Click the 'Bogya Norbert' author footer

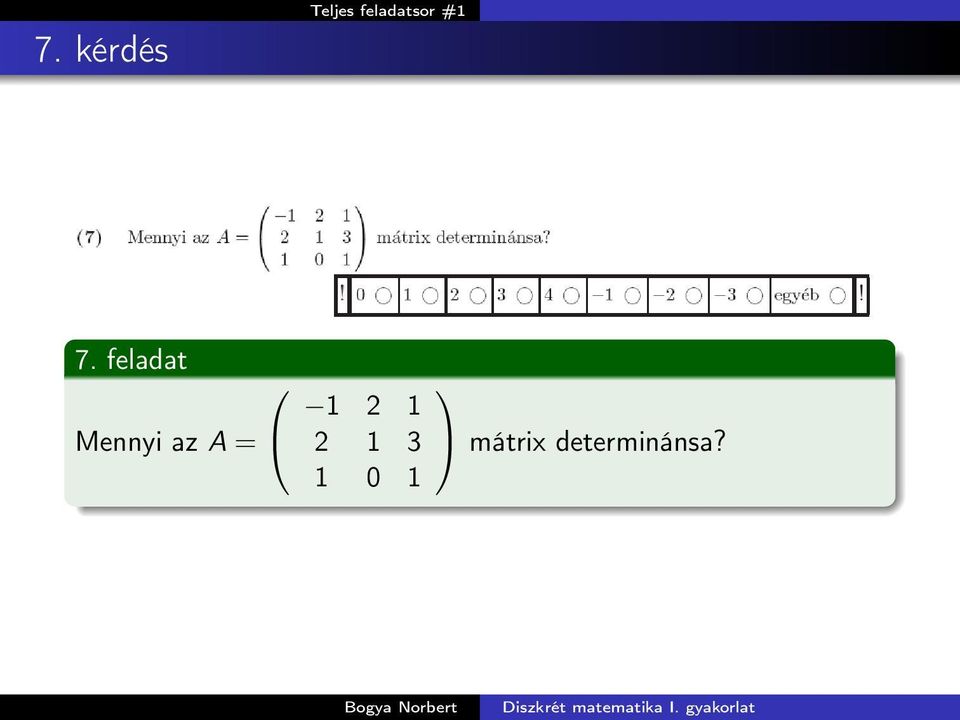tap(401, 707)
